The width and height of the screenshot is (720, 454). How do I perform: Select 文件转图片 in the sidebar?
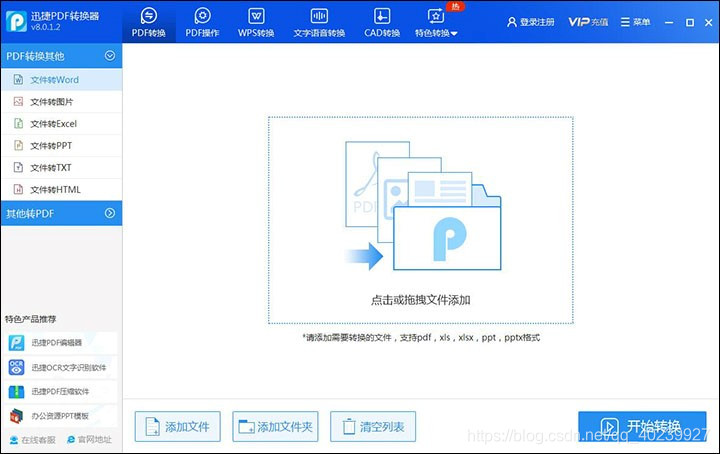click(x=62, y=102)
